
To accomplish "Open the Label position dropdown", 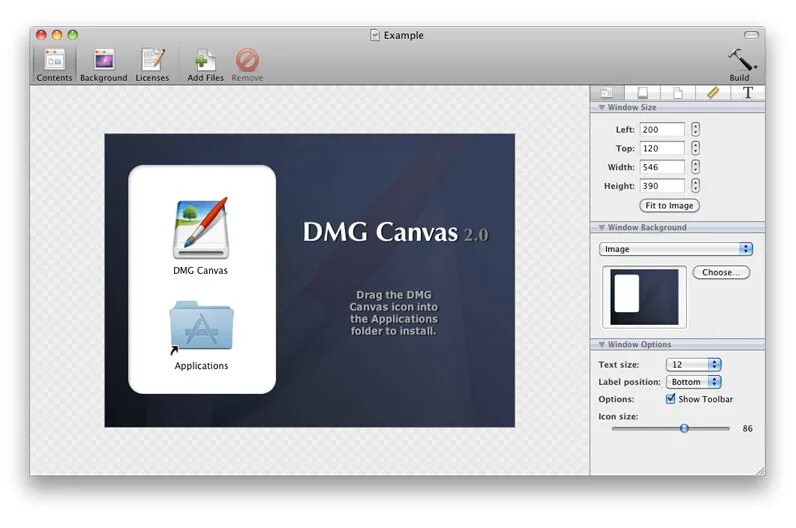I will [693, 382].
